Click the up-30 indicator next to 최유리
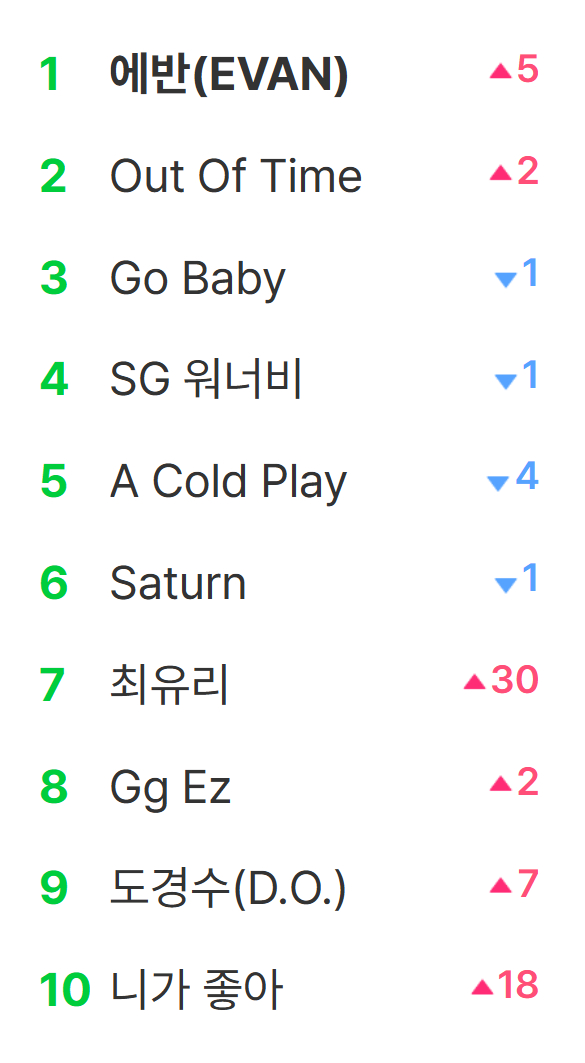The width and height of the screenshot is (585, 1063). click(x=501, y=680)
